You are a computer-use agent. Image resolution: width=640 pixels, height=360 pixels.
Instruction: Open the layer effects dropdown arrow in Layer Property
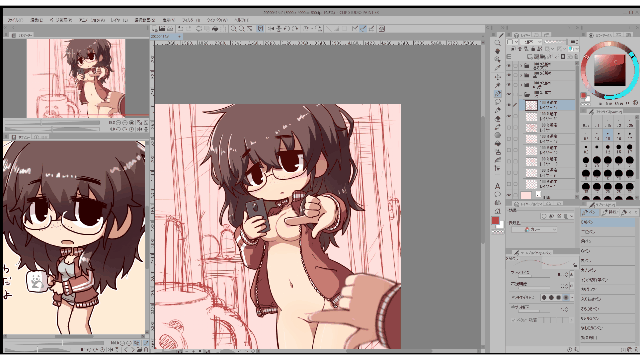(x=571, y=216)
